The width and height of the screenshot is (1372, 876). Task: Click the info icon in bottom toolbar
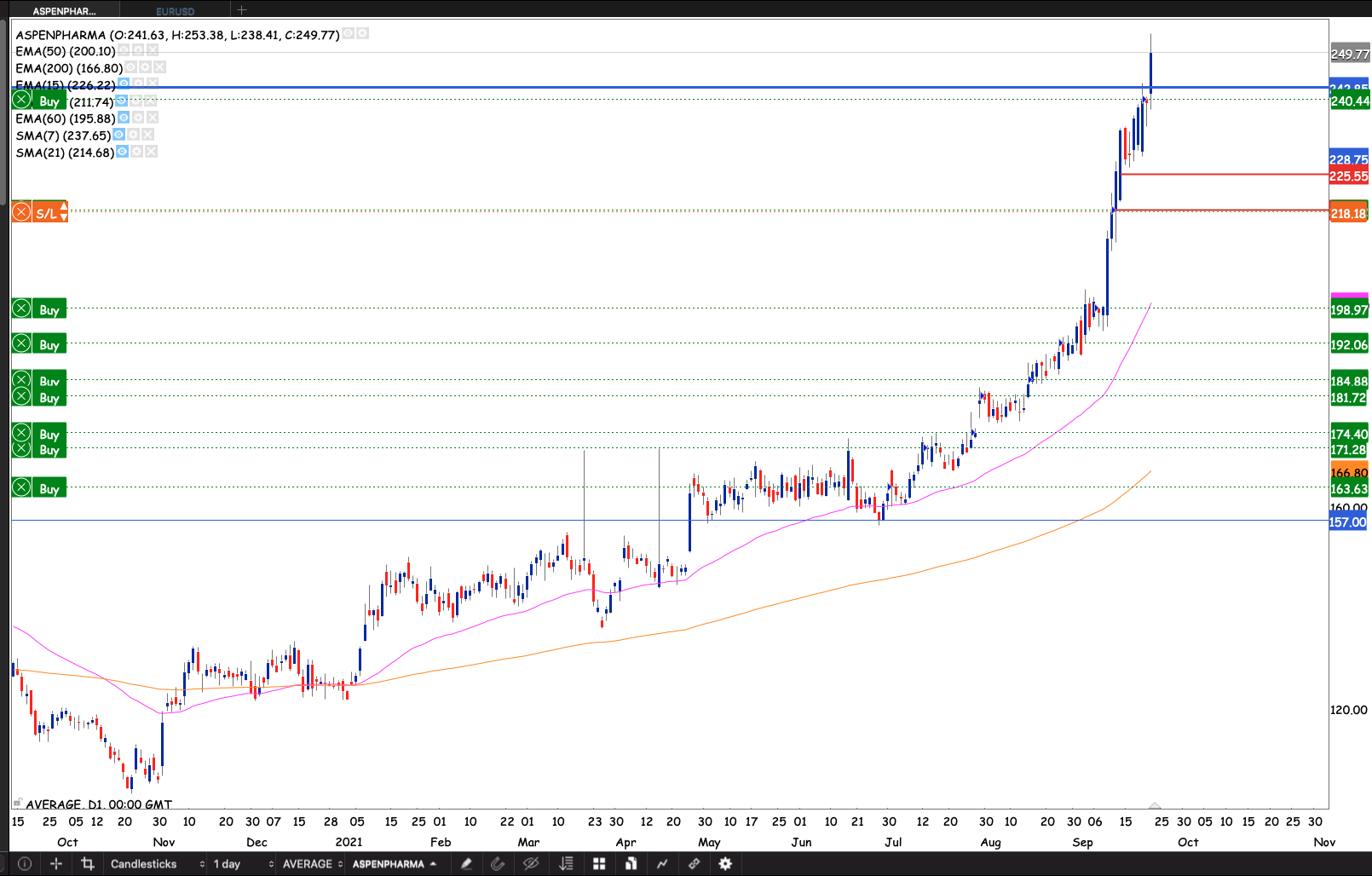click(25, 863)
